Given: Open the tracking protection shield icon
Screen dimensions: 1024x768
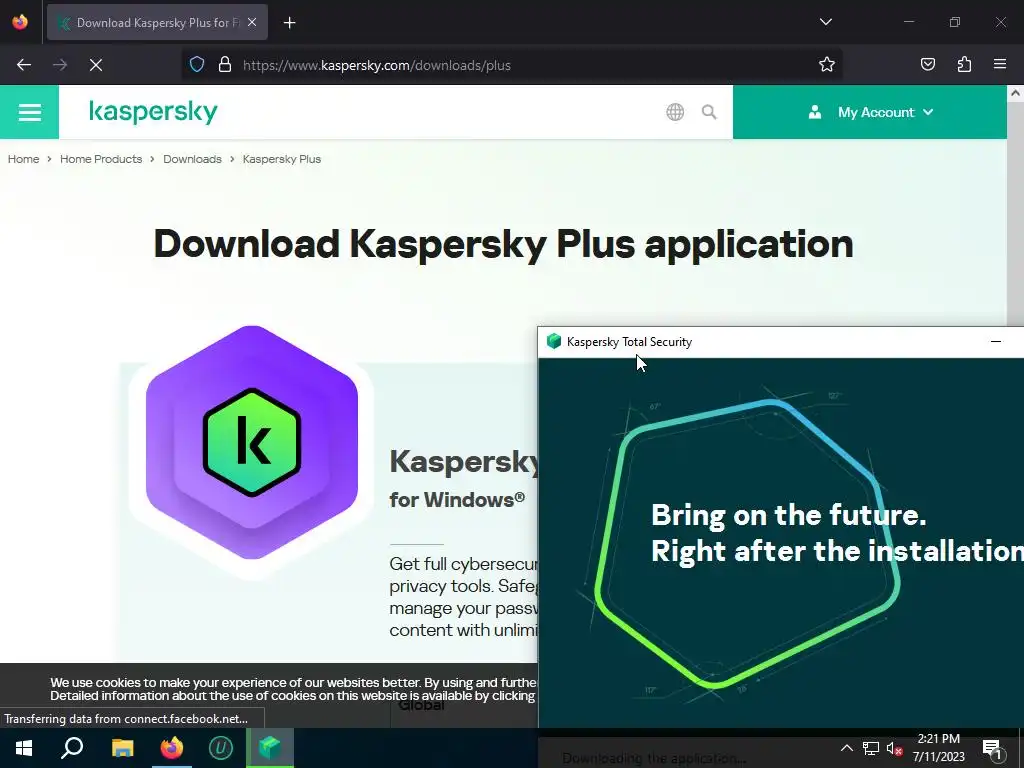Looking at the screenshot, I should point(197,65).
